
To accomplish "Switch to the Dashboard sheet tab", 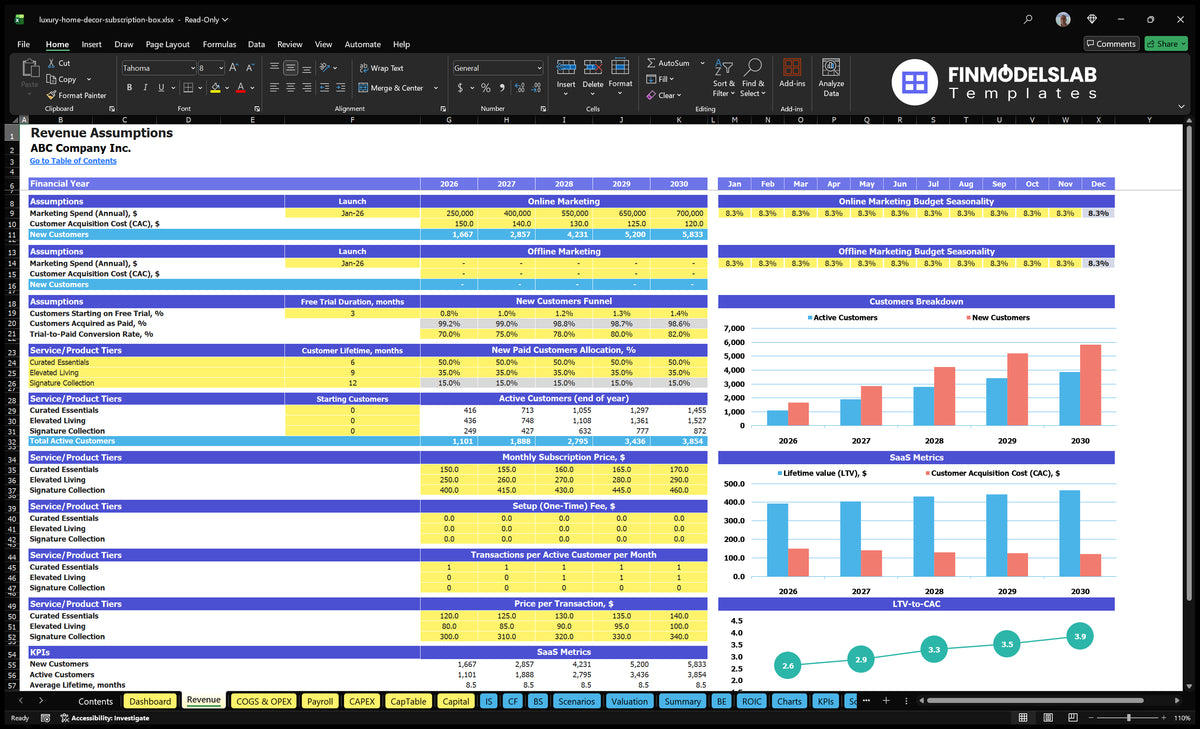I will point(150,701).
